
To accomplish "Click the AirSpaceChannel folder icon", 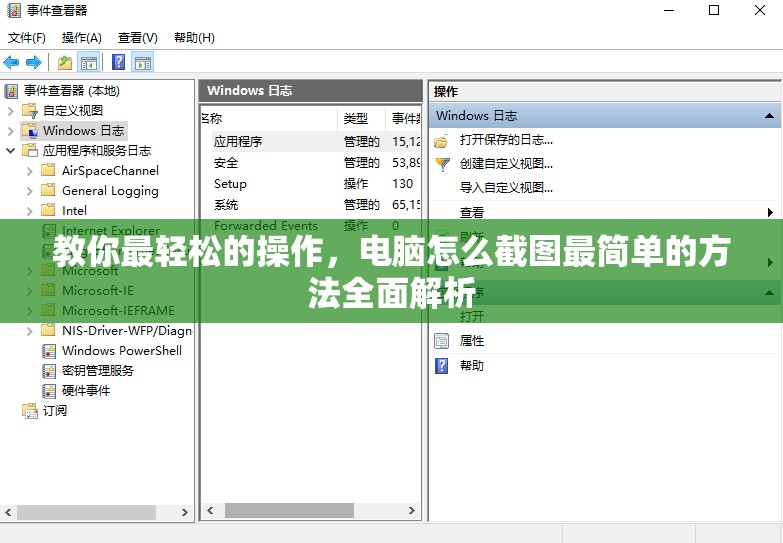I will (48, 170).
